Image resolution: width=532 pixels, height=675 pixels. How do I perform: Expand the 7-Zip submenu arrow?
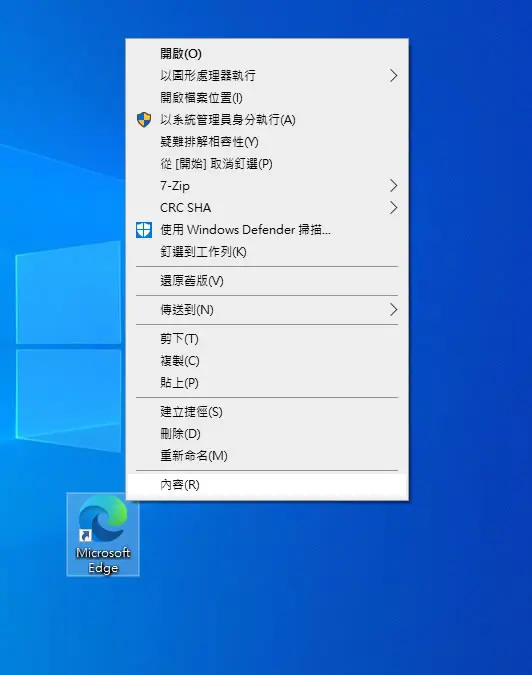pos(393,186)
